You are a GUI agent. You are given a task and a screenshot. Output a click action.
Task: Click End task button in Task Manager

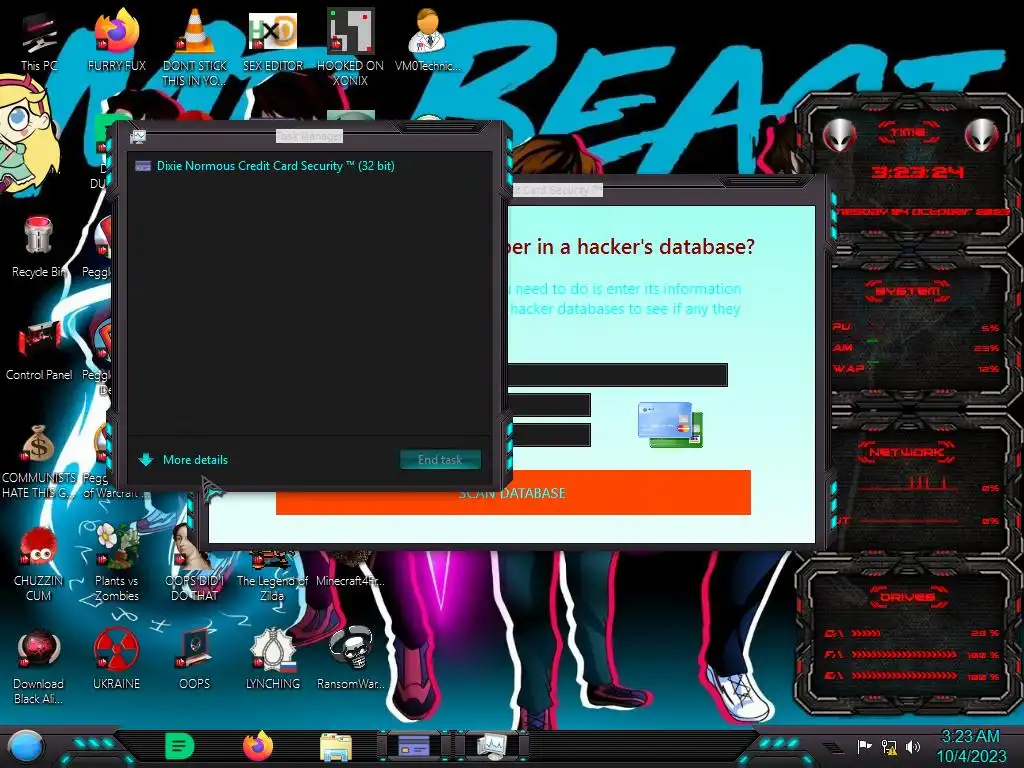[440, 460]
